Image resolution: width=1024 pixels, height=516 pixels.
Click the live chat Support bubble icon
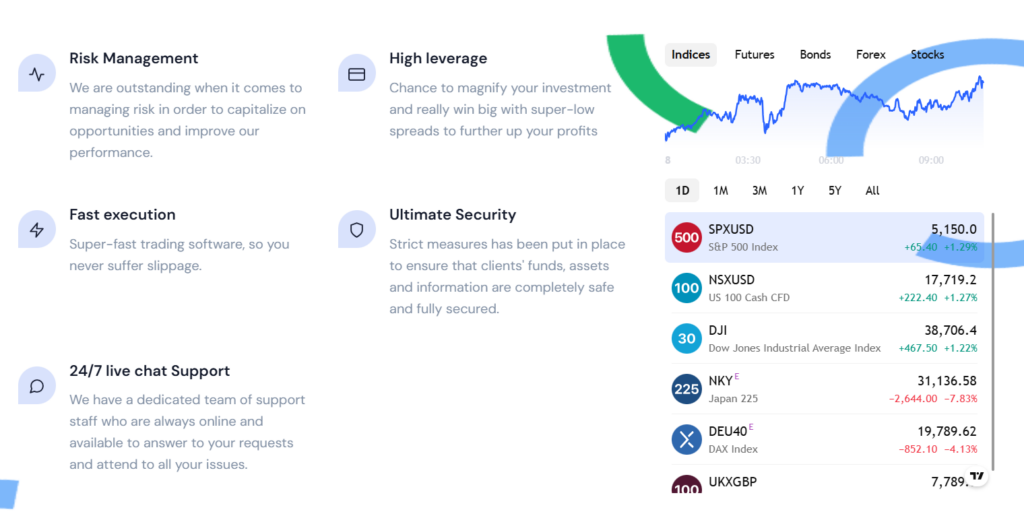pyautogui.click(x=37, y=385)
